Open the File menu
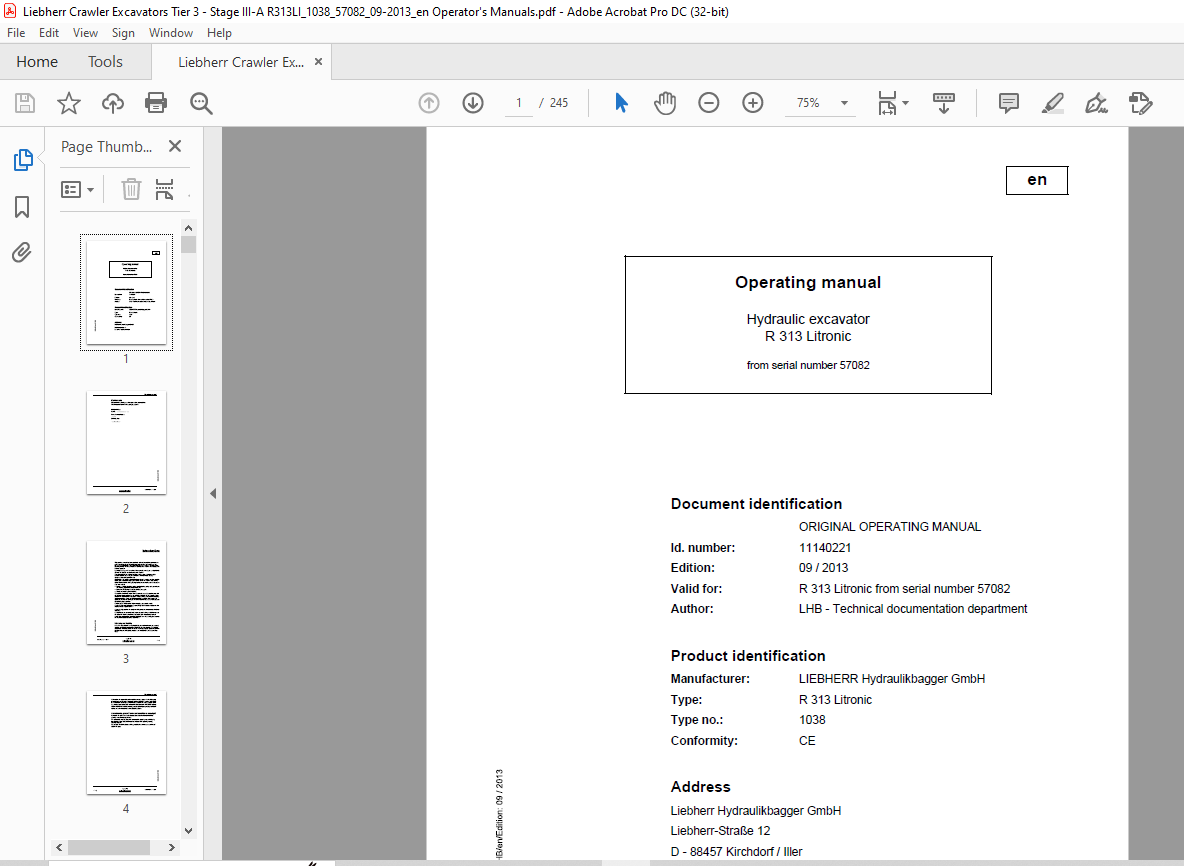This screenshot has width=1184, height=866. click(16, 33)
